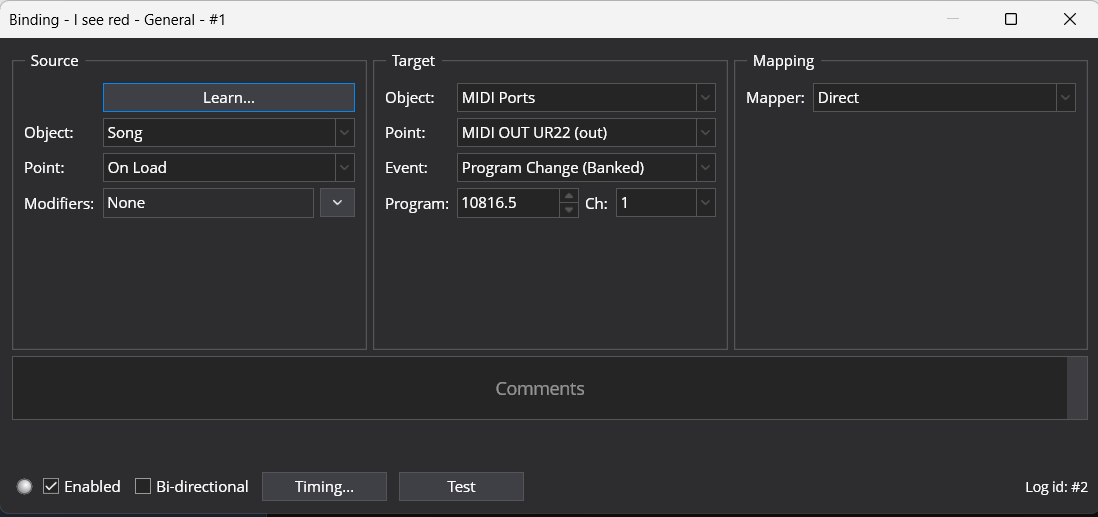Open the Source Object dropdown showing Song
This screenshot has width=1098, height=517.
pyautogui.click(x=228, y=132)
